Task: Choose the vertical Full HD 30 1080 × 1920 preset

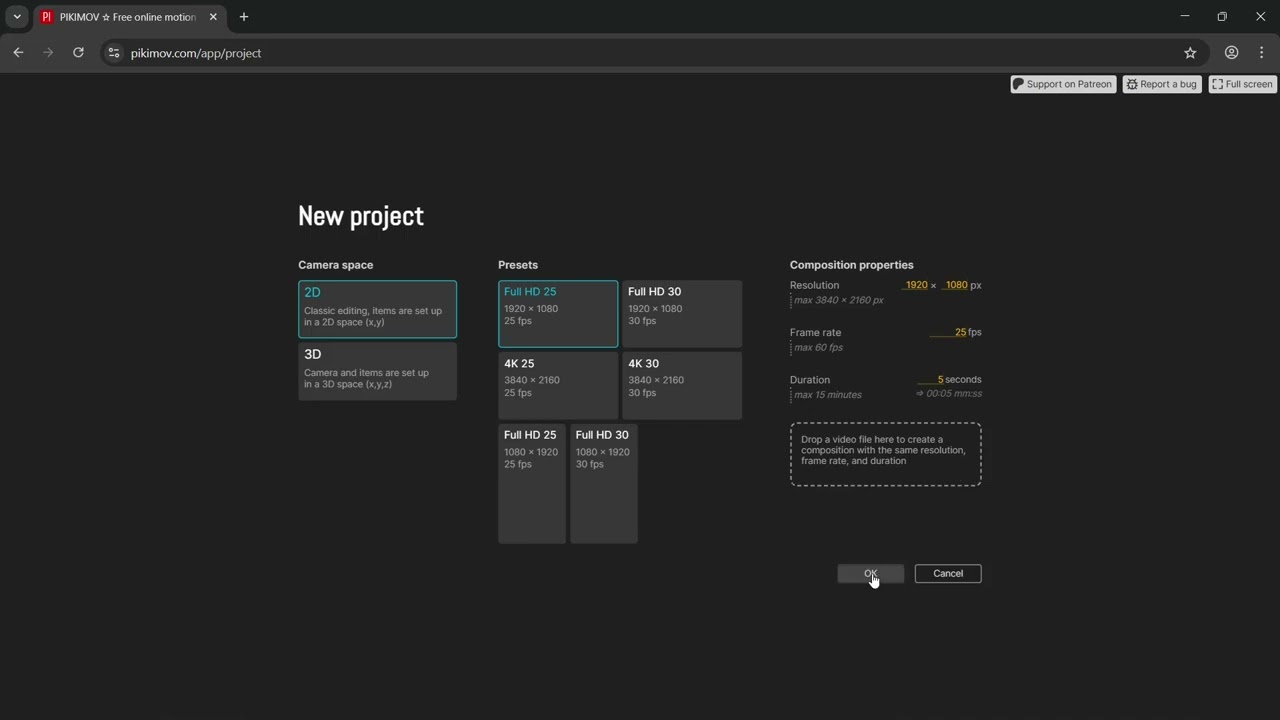Action: (x=603, y=484)
